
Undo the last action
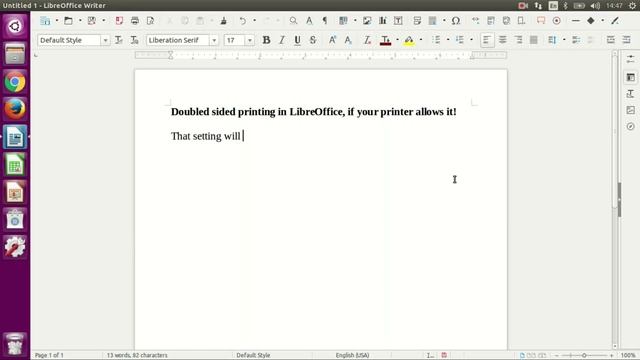tap(243, 20)
